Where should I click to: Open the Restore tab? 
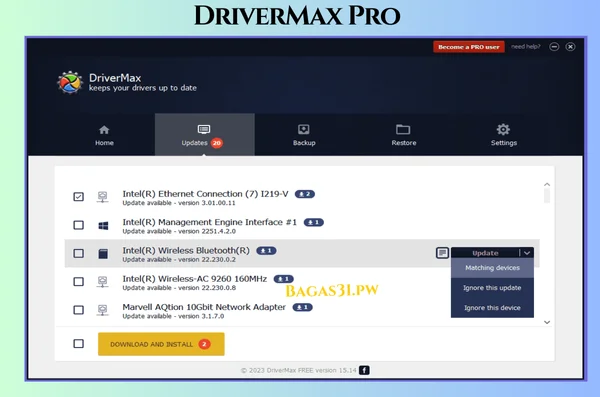point(403,136)
